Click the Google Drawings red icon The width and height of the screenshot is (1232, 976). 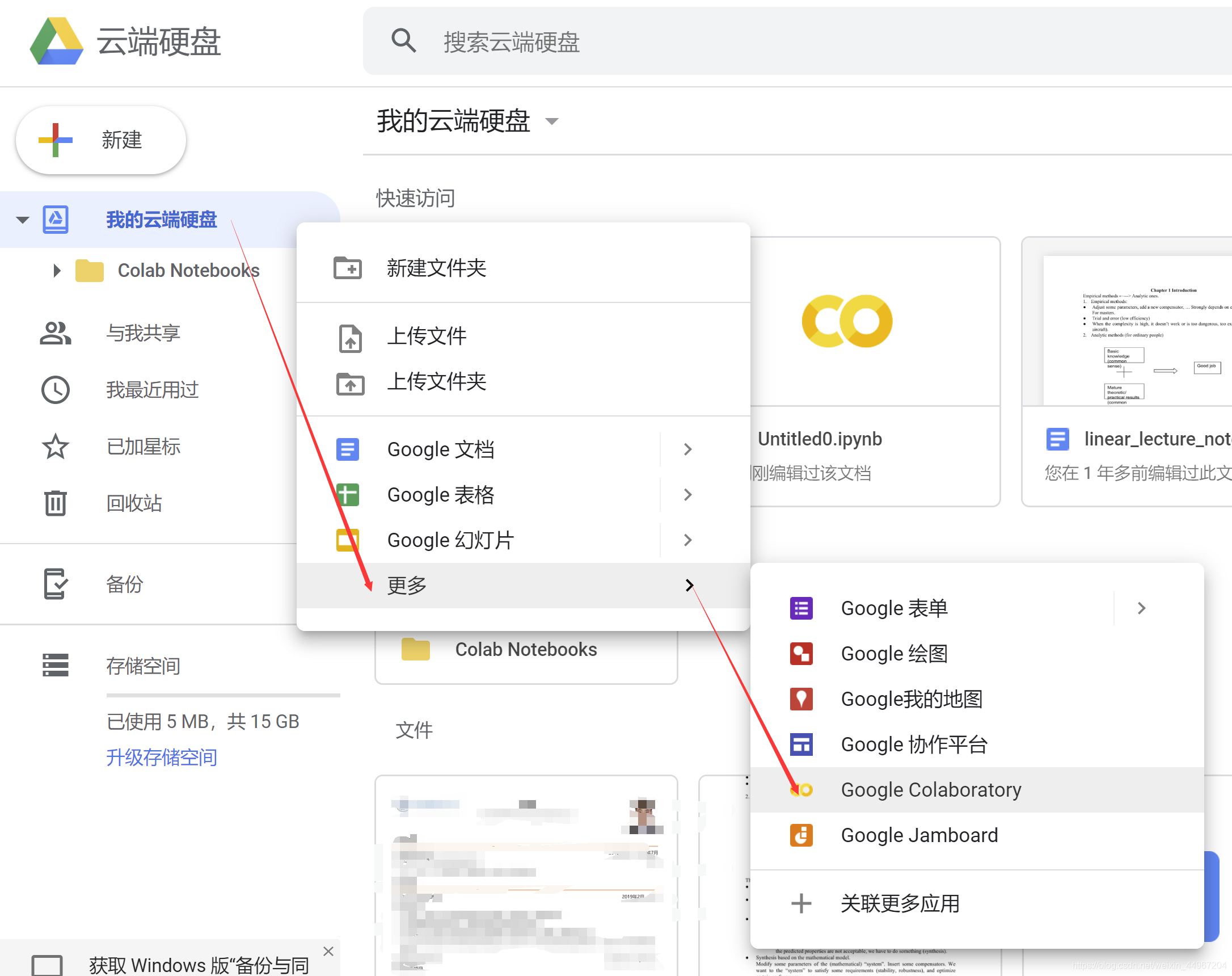click(x=801, y=654)
